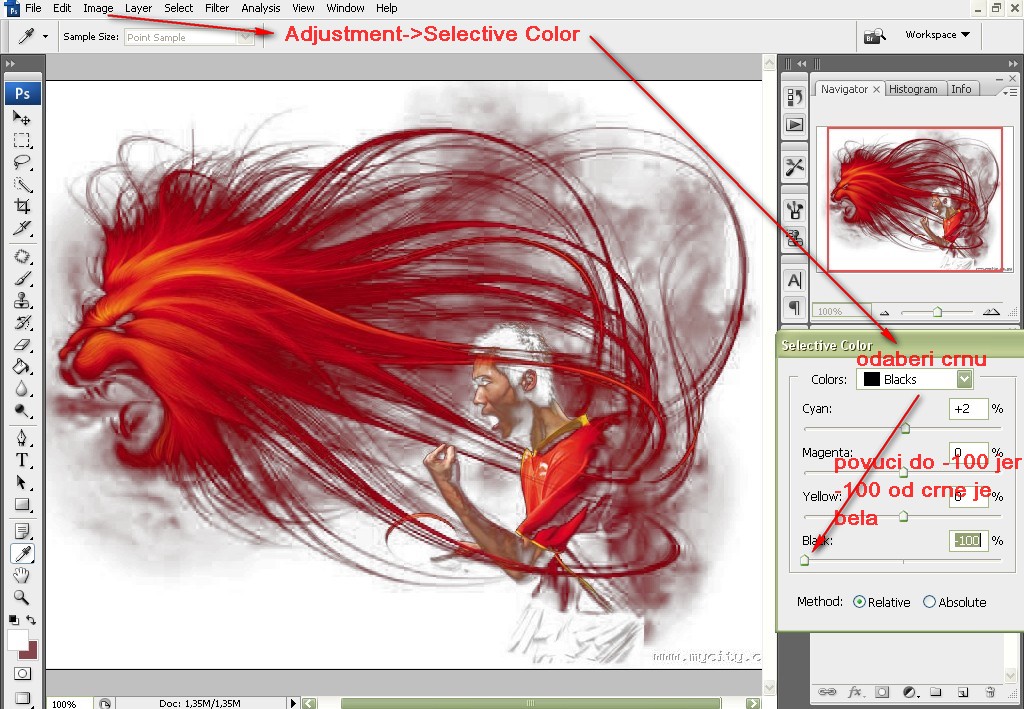Viewport: 1024px width, 709px height.
Task: Select the Absolute method radio button
Action: (x=929, y=602)
